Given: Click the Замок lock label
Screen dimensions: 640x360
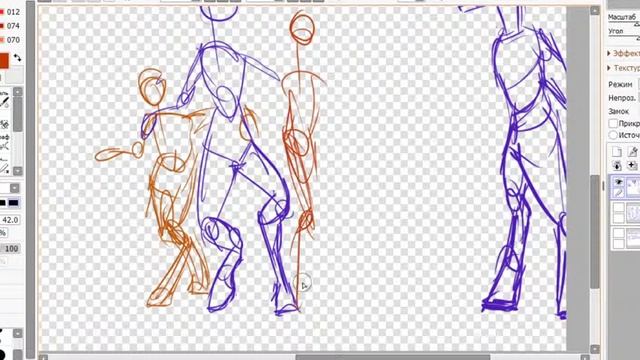Looking at the screenshot, I should coord(618,111).
